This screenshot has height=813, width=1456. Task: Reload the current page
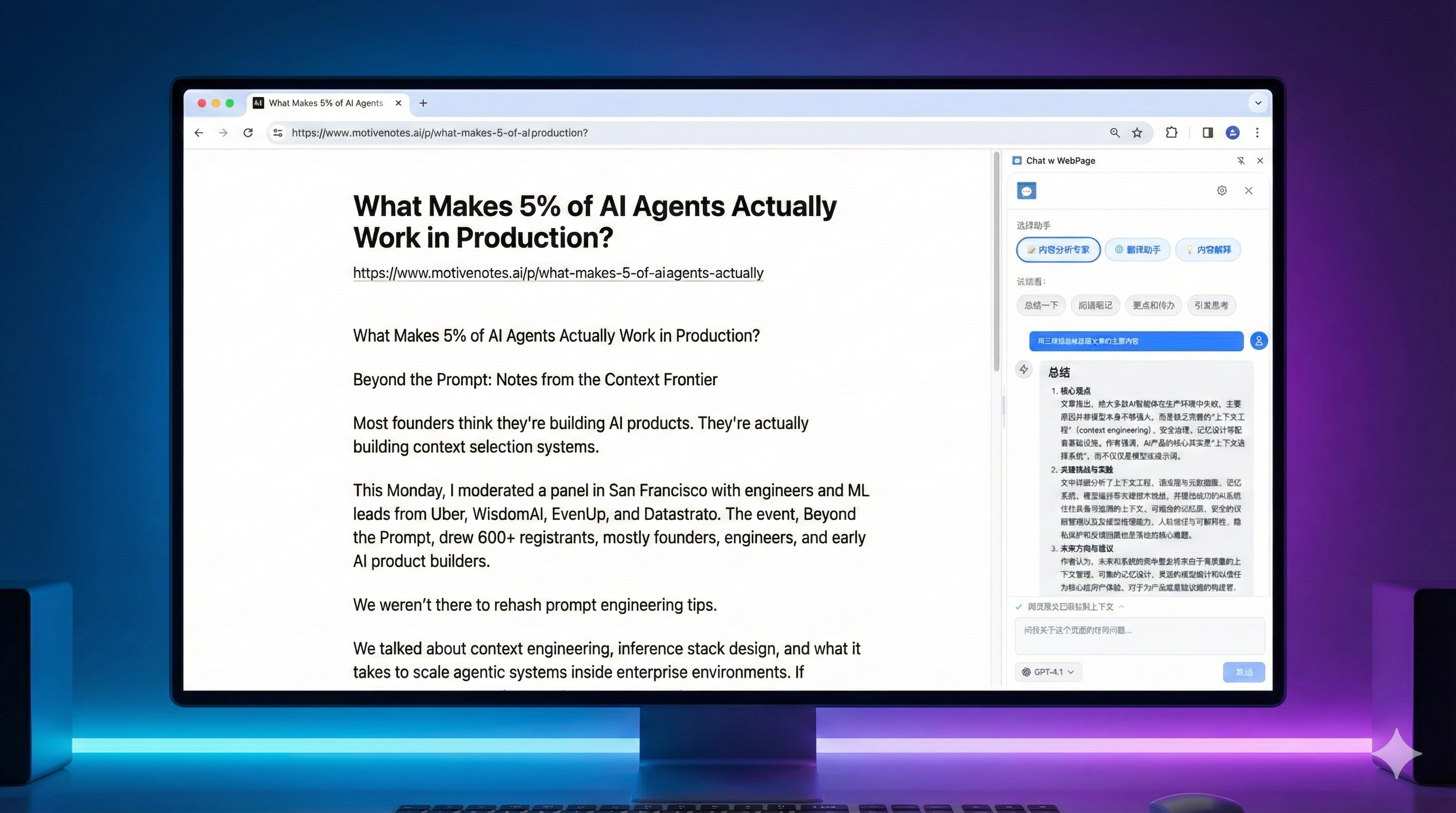click(x=248, y=132)
